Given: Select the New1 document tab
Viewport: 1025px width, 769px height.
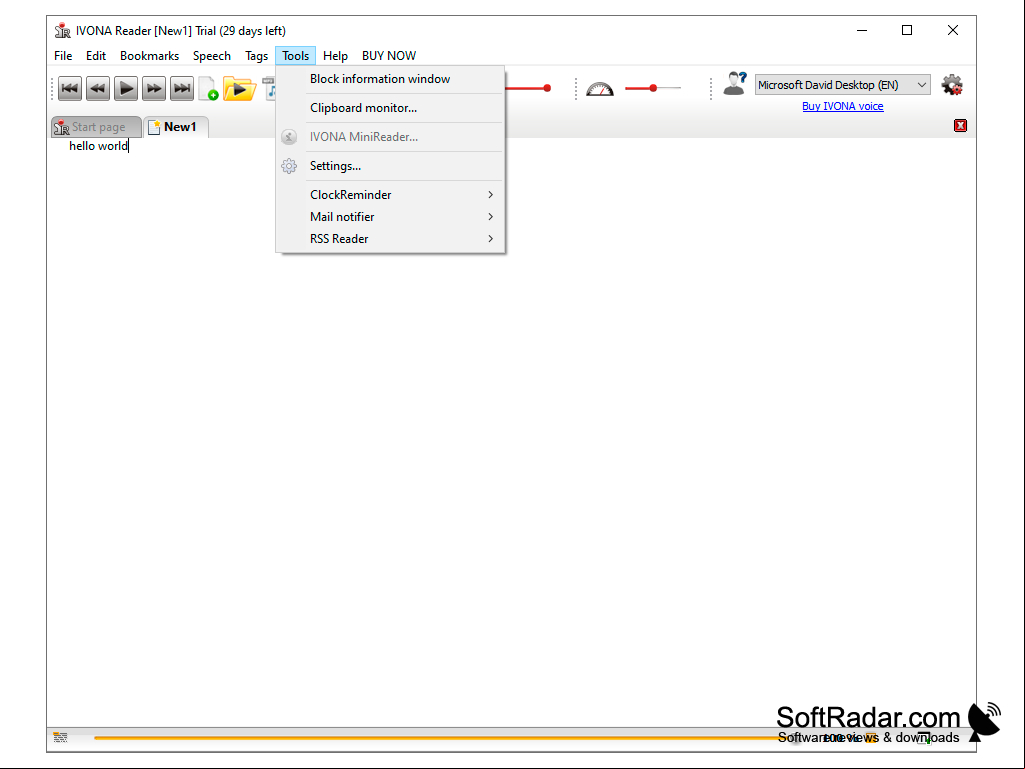Looking at the screenshot, I should [x=176, y=127].
